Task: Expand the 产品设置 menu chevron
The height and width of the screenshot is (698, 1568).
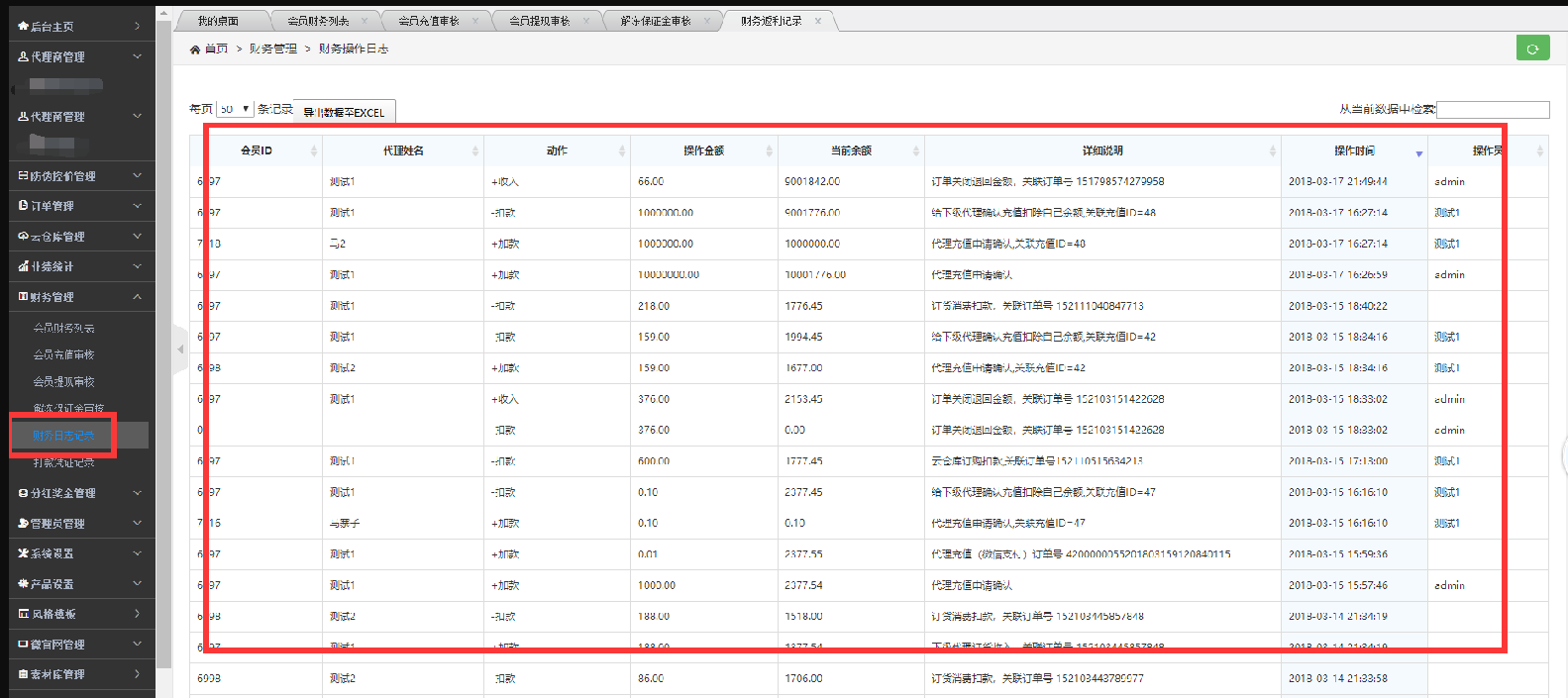Action: [137, 583]
